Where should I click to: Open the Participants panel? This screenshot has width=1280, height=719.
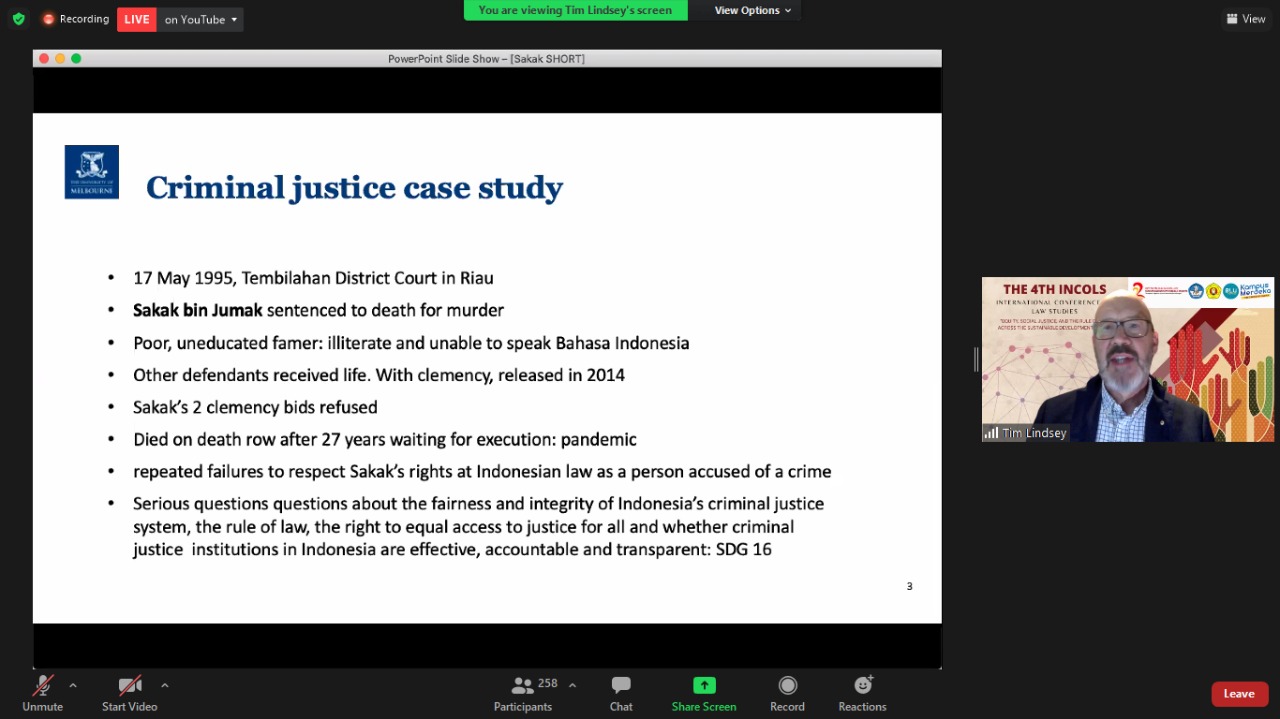click(x=523, y=693)
